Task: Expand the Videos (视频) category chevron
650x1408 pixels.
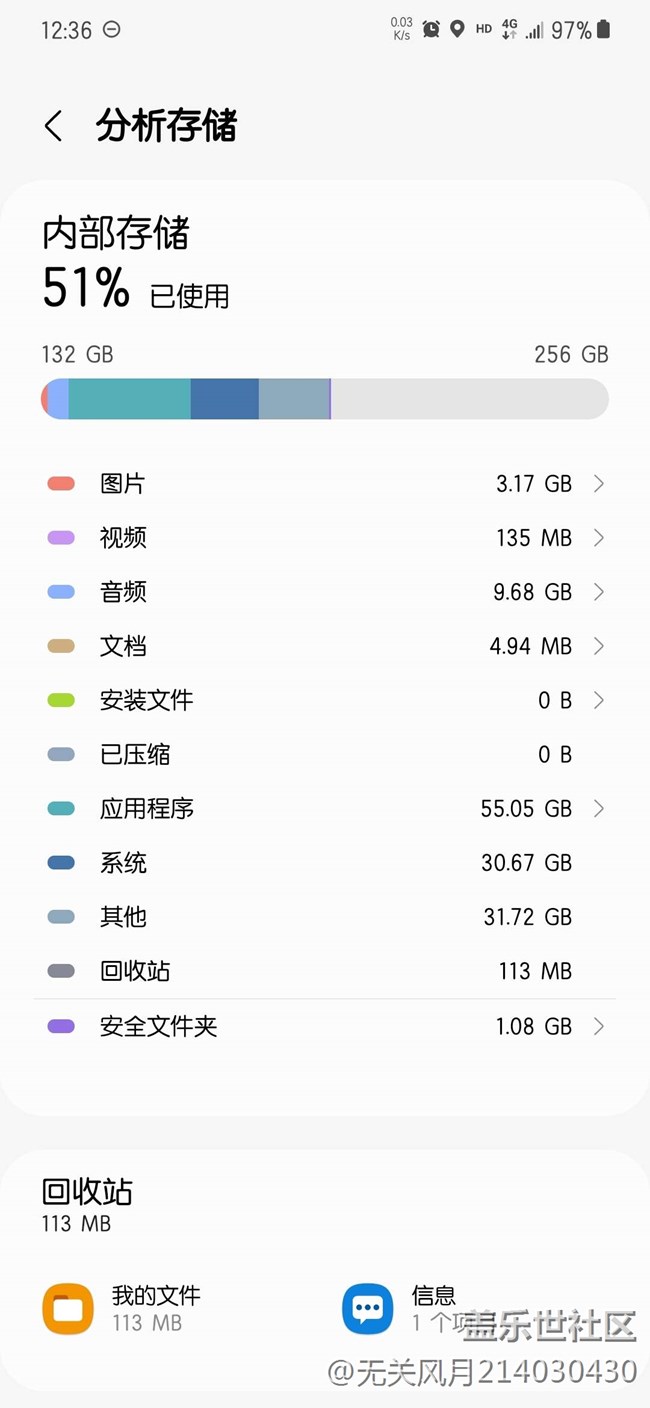Action: click(599, 538)
